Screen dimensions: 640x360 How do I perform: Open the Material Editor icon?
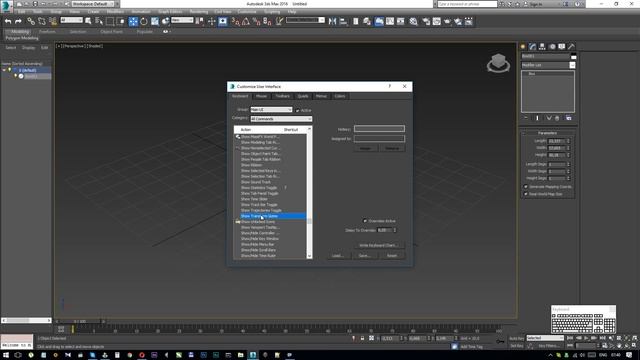413,21
